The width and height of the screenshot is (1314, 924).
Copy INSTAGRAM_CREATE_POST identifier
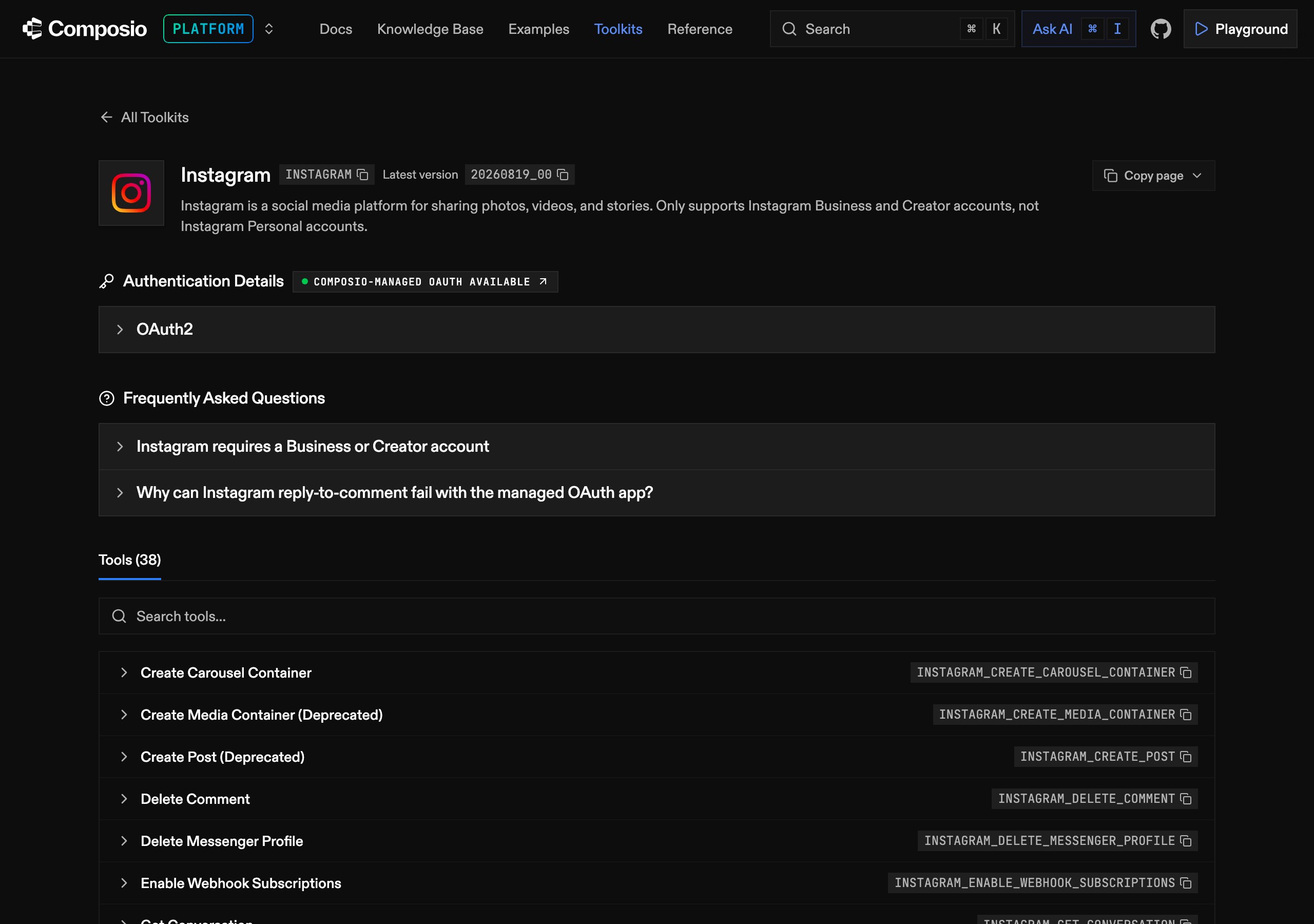point(1186,757)
